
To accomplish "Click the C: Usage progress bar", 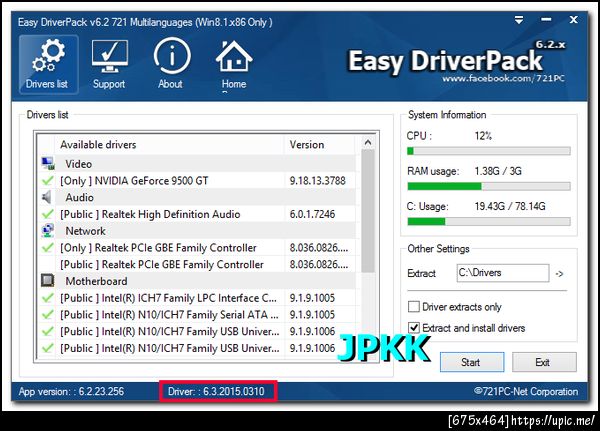I will pos(489,221).
